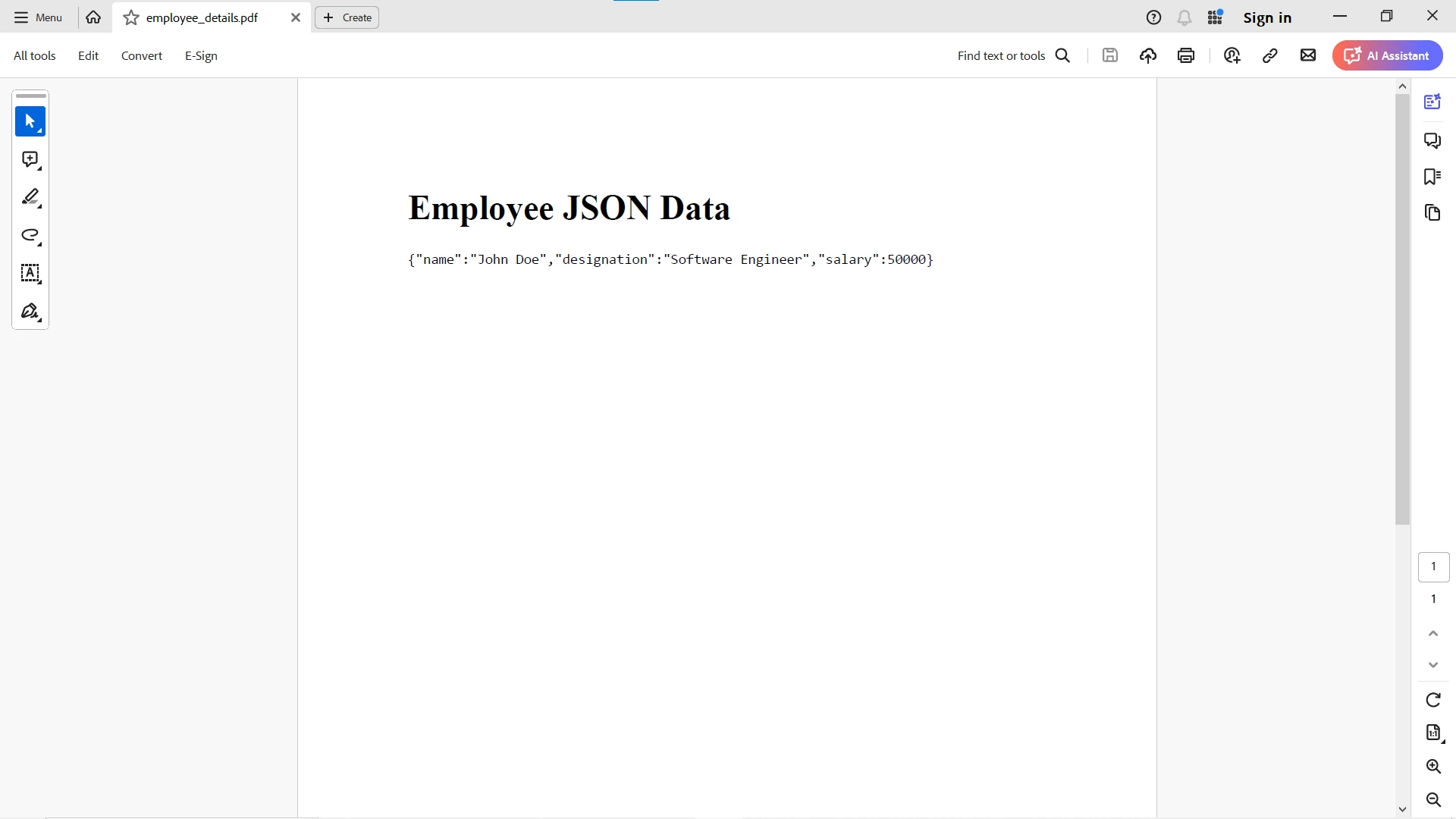Expand page navigation stepper arrow down
The width and height of the screenshot is (1456, 819).
[1434, 665]
